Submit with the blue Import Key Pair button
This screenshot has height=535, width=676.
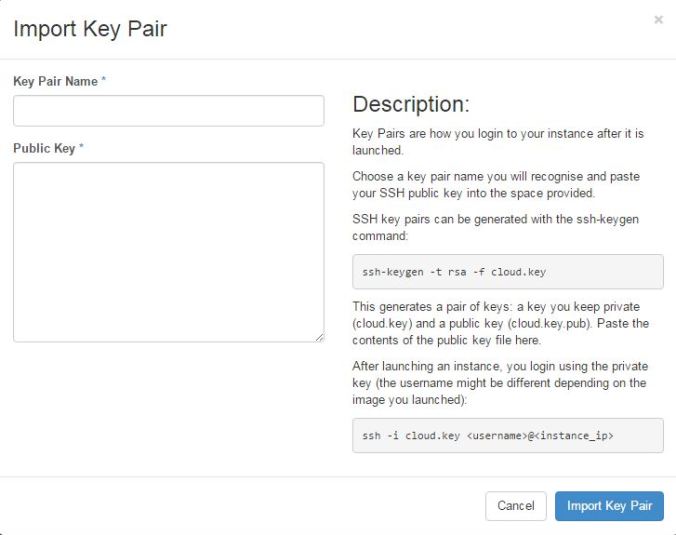609,506
